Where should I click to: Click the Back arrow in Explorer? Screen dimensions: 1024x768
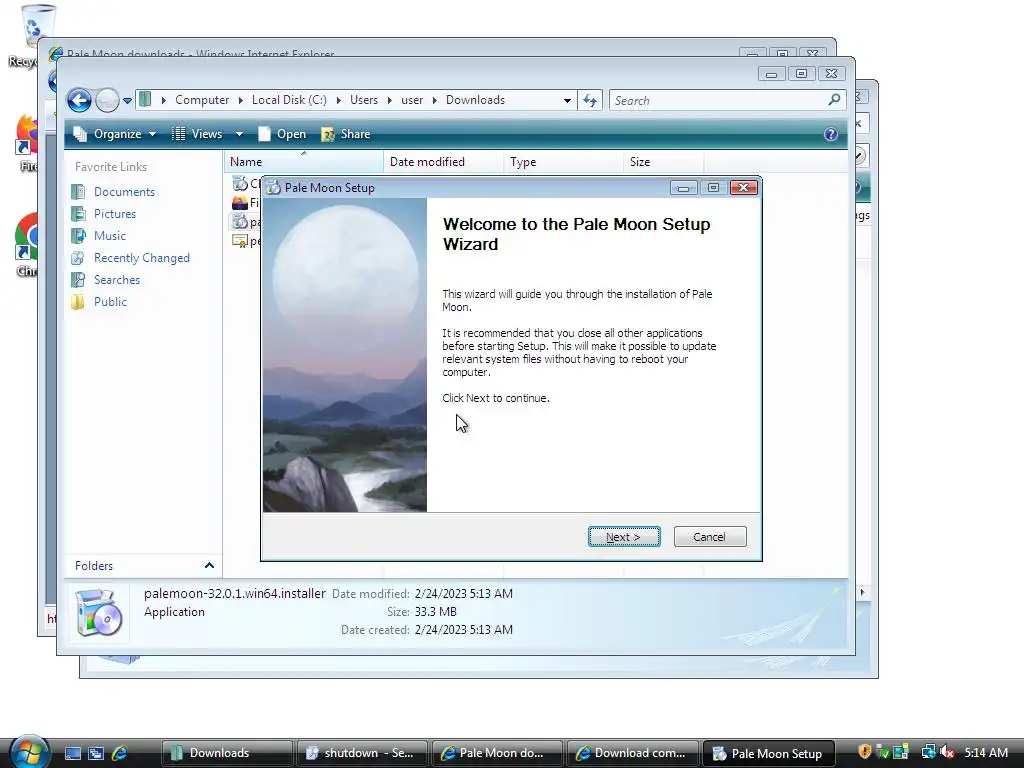coord(79,101)
